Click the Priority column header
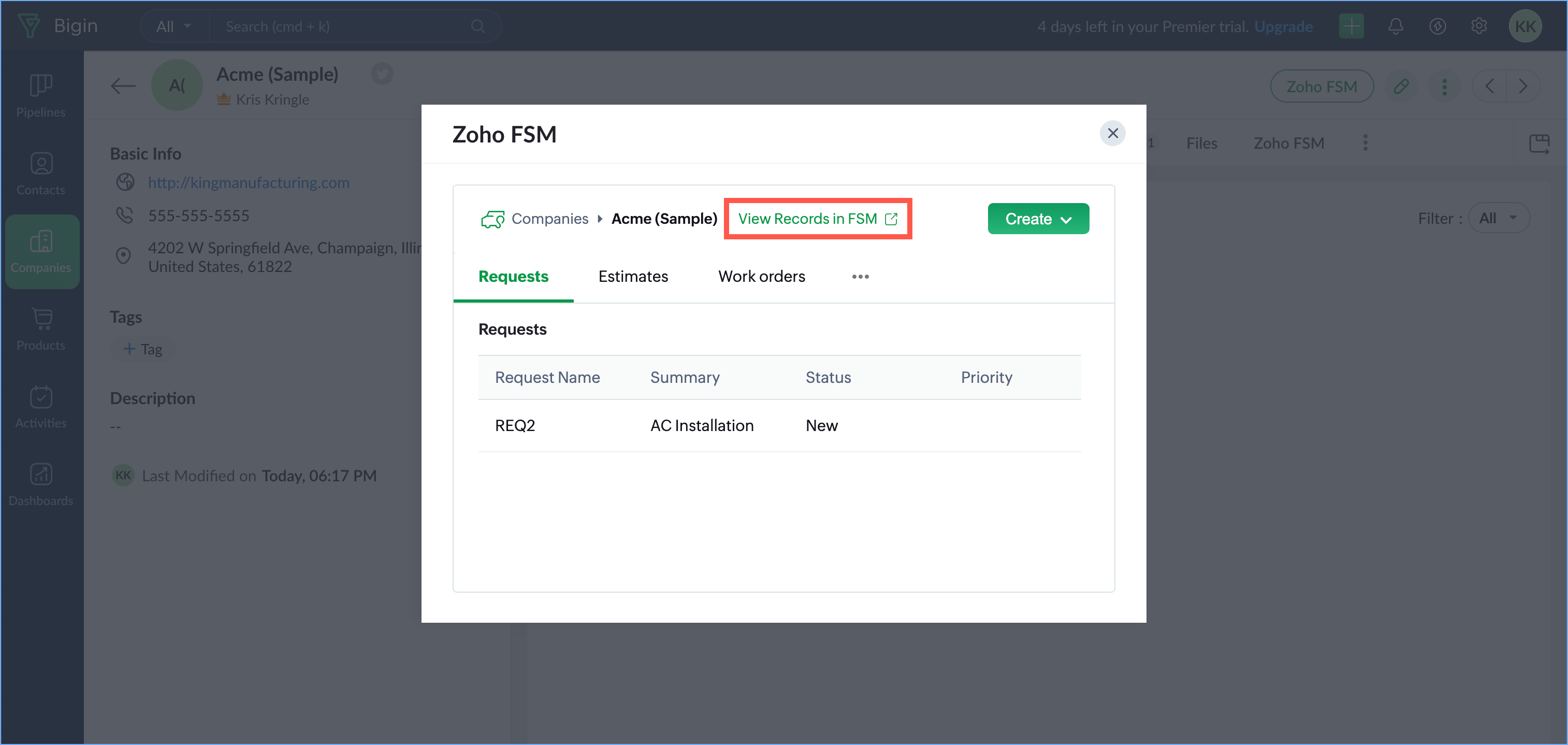Screen dimensions: 1568x745 pos(986,377)
